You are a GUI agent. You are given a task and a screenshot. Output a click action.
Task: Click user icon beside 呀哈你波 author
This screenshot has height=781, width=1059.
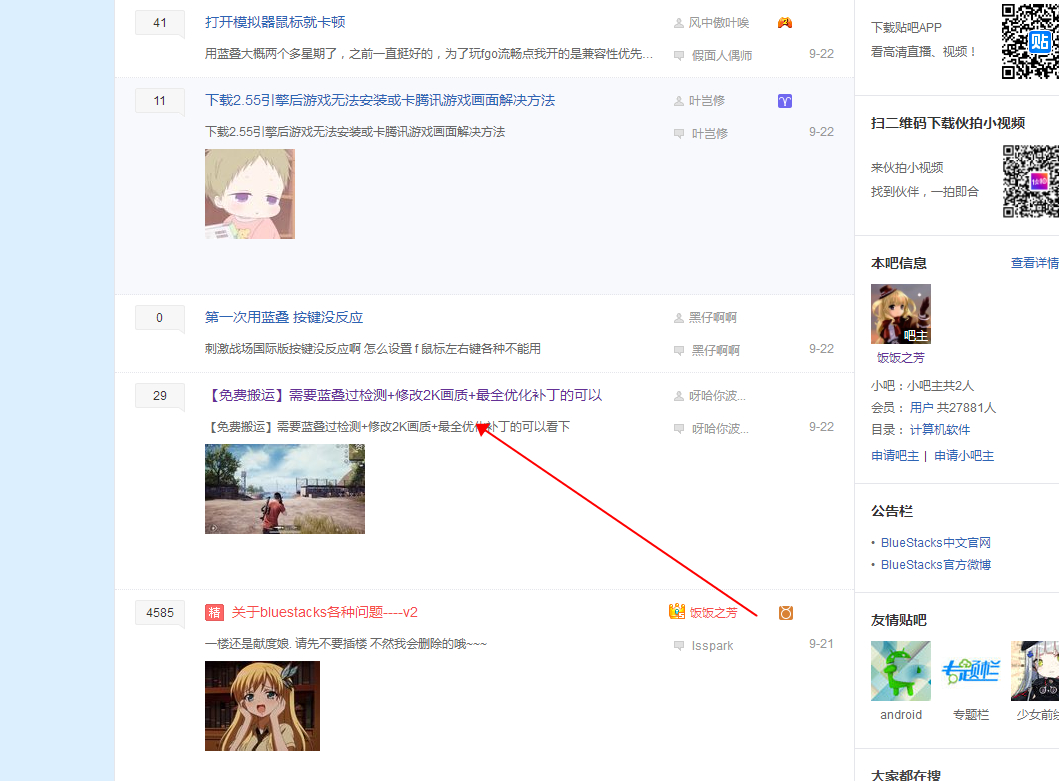click(x=679, y=396)
